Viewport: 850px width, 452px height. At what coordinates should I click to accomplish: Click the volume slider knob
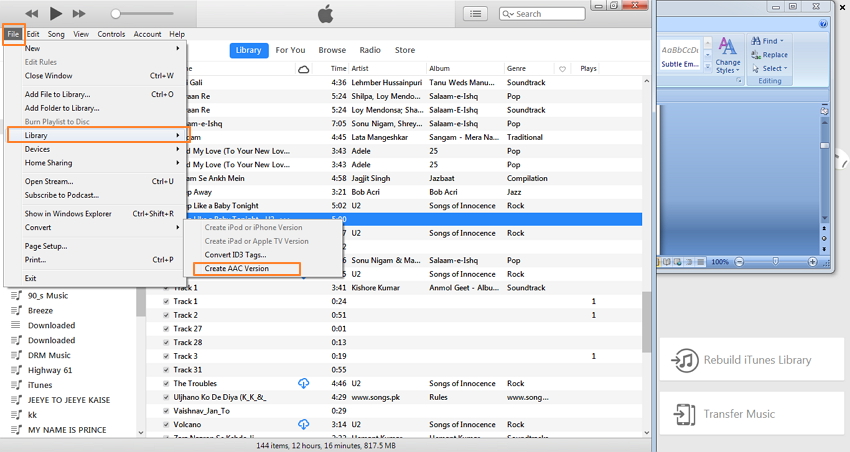click(x=115, y=14)
